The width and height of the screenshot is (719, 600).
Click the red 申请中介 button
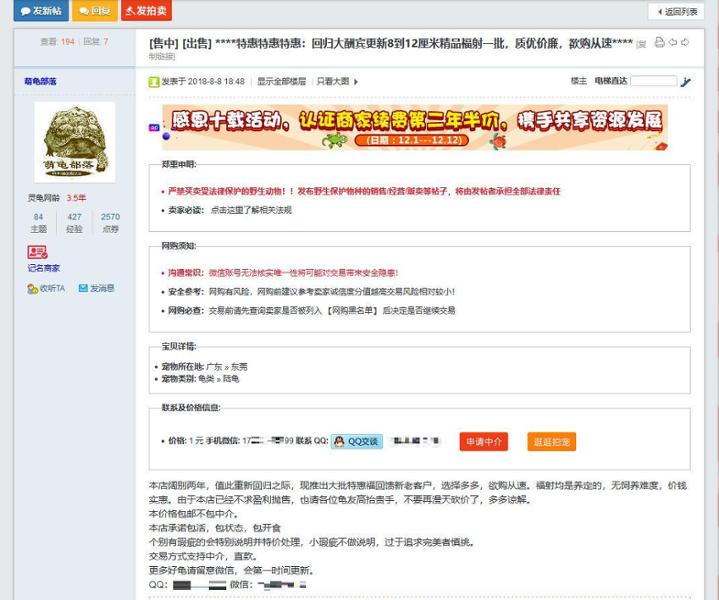click(x=483, y=441)
